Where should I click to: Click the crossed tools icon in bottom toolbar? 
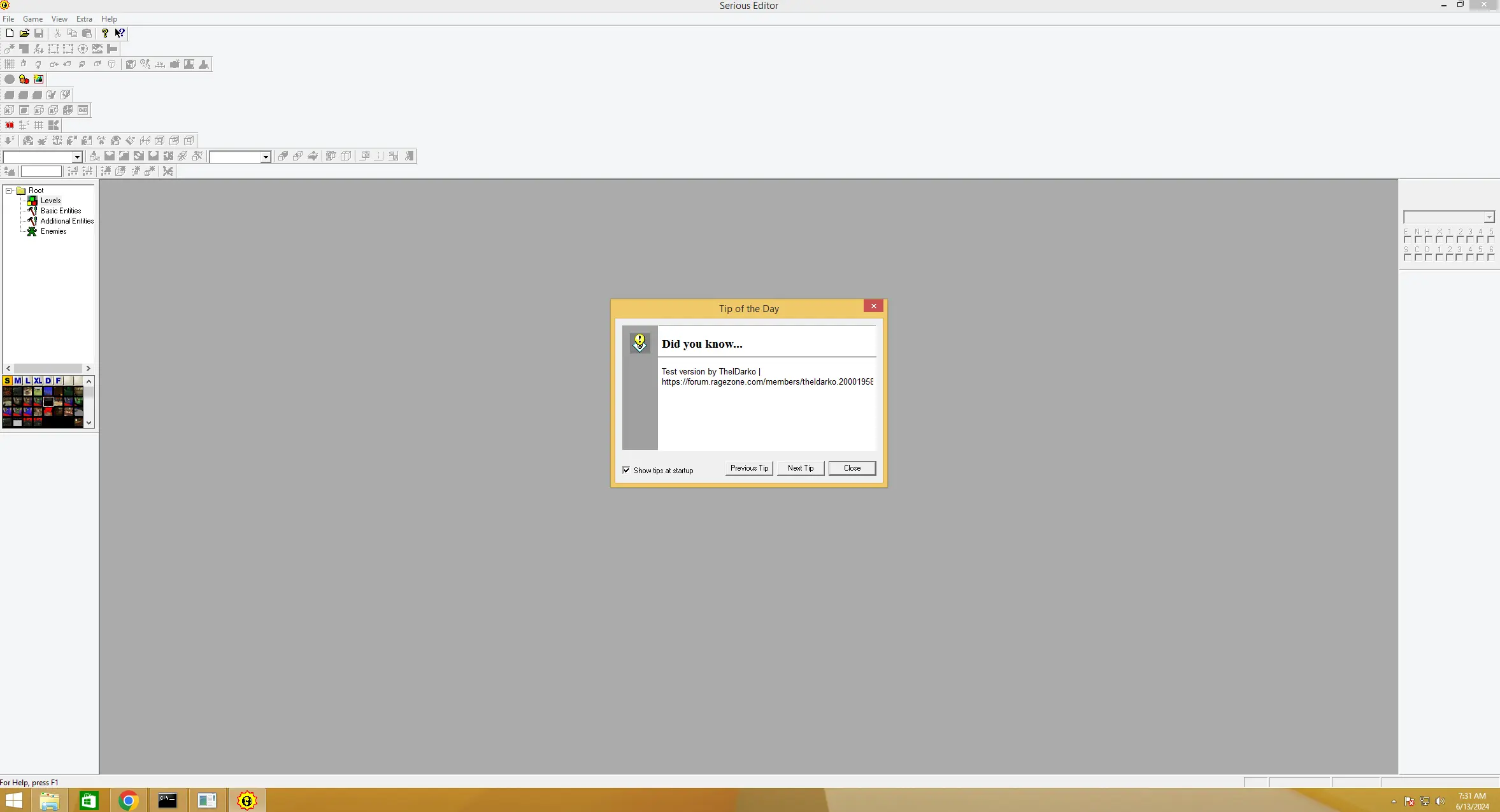click(x=168, y=171)
